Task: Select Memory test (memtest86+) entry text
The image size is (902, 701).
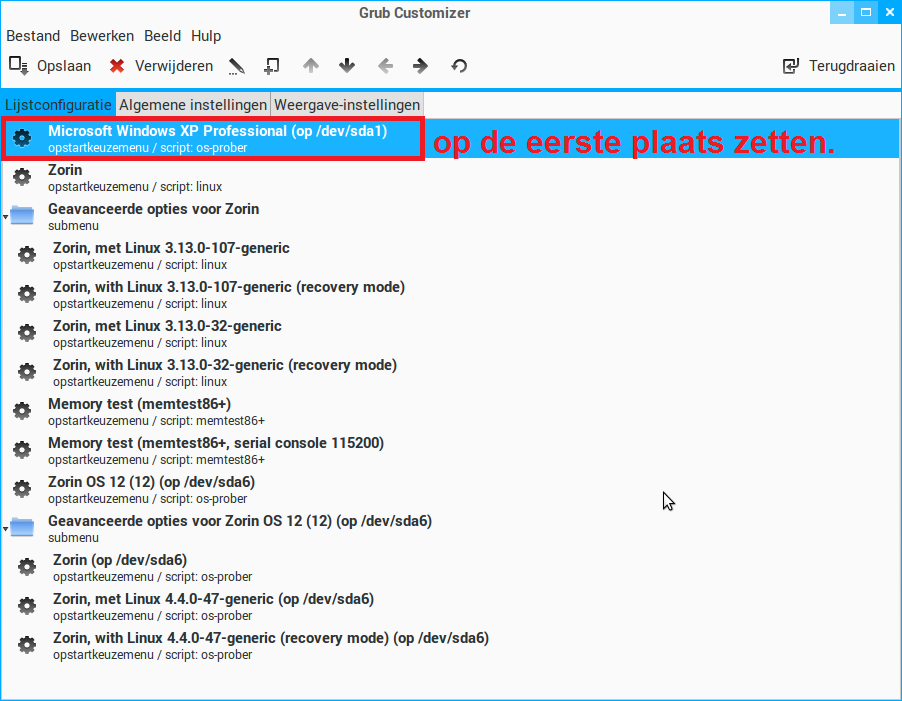Action: [139, 404]
